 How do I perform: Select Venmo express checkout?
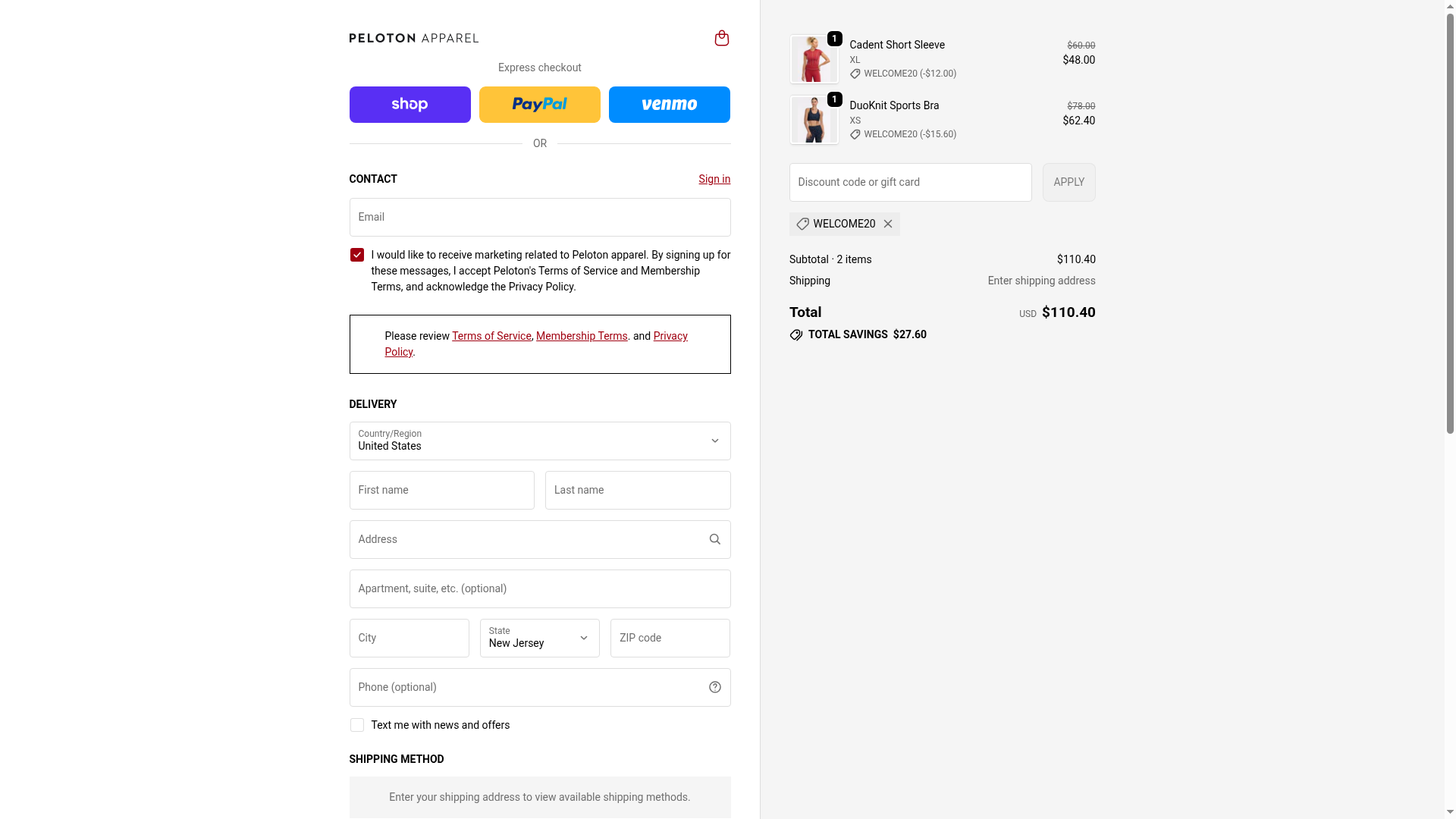[x=669, y=105]
